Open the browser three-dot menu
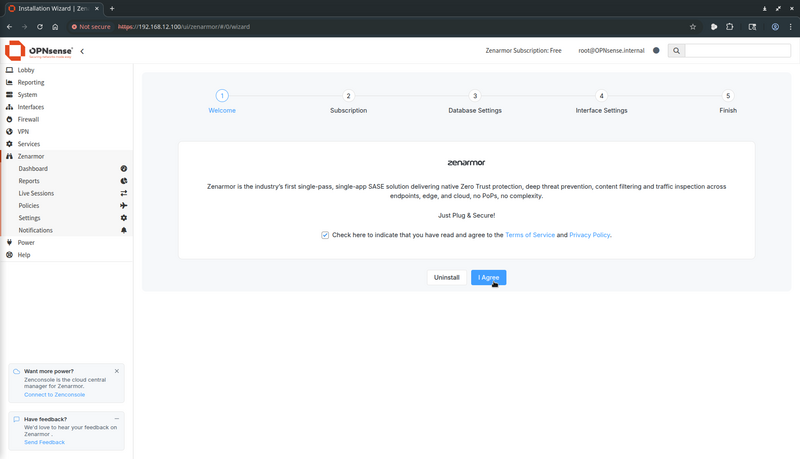 click(790, 27)
